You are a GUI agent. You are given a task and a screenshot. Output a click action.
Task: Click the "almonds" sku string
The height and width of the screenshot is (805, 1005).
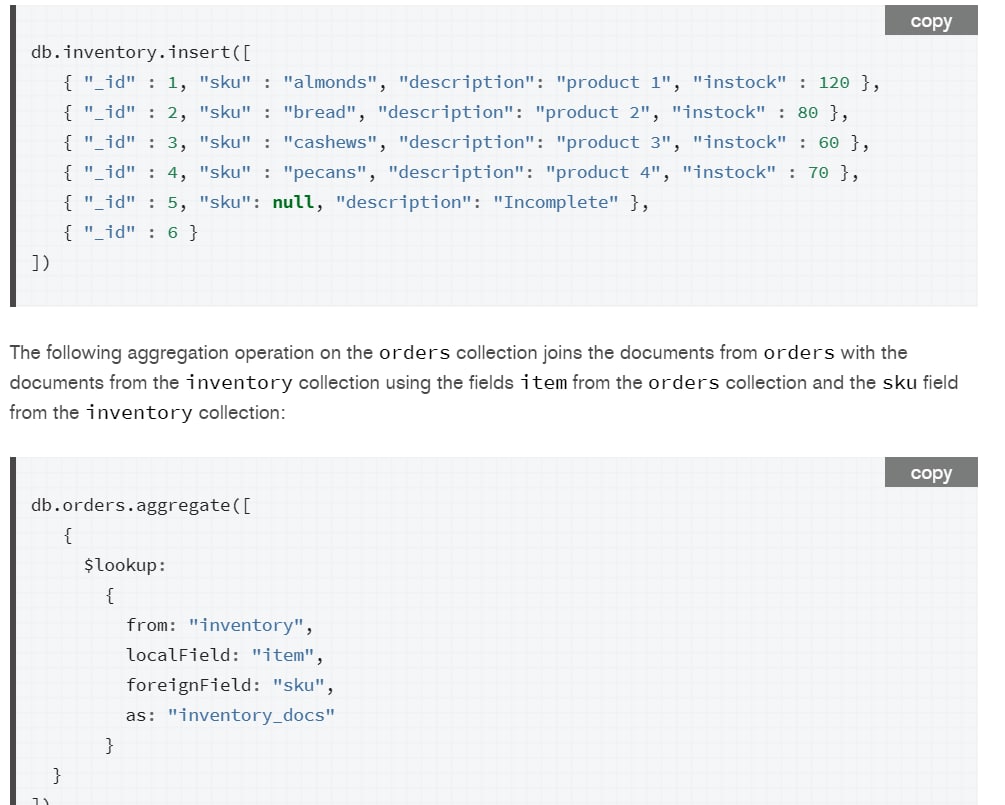point(330,83)
